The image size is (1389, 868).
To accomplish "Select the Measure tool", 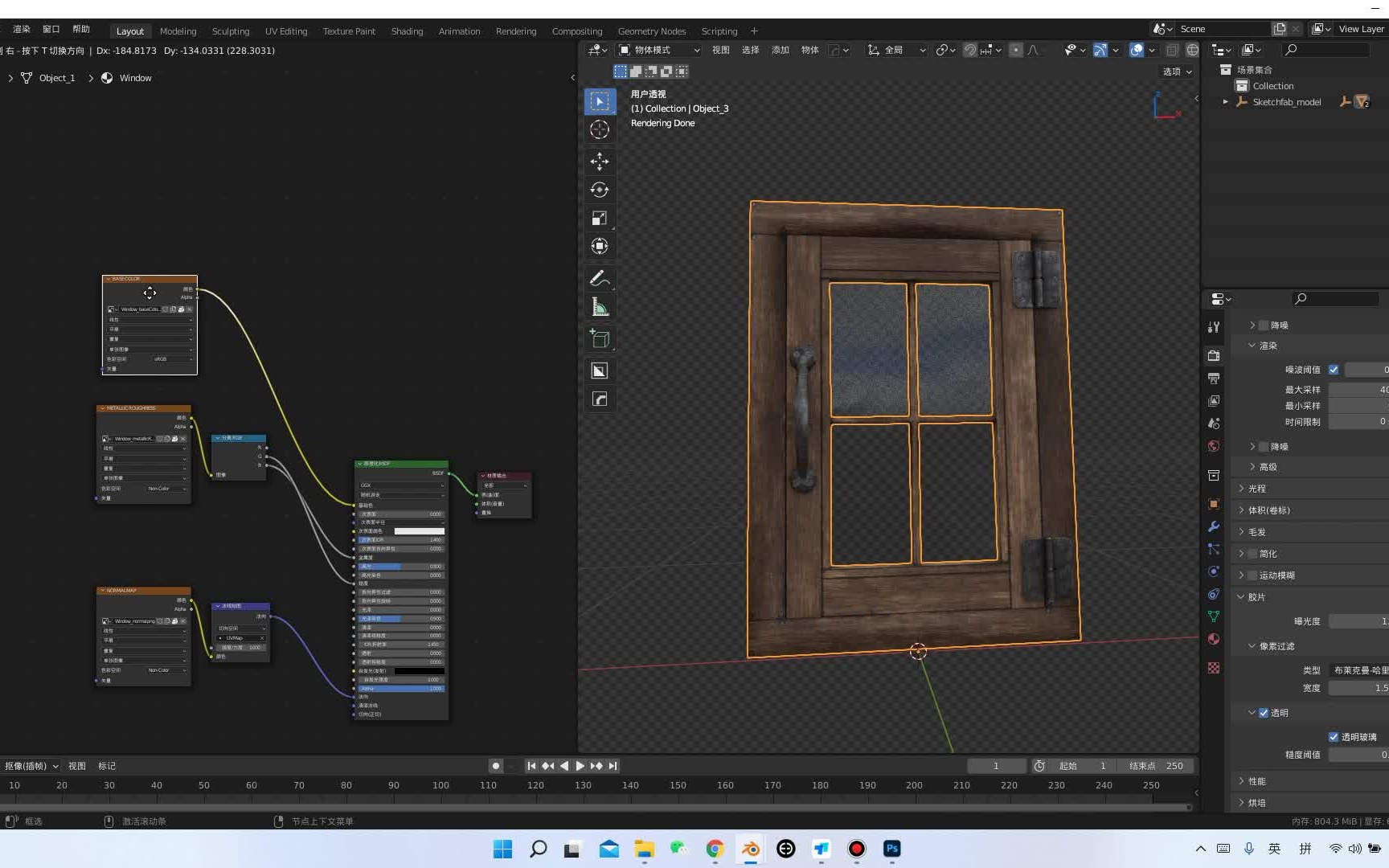I will 600,306.
